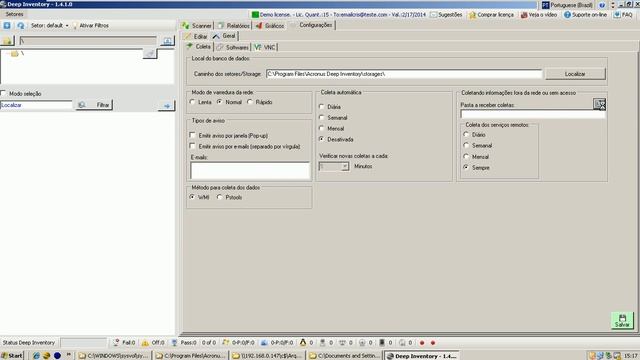
Task: Open the Coleta tab
Action: [198, 47]
